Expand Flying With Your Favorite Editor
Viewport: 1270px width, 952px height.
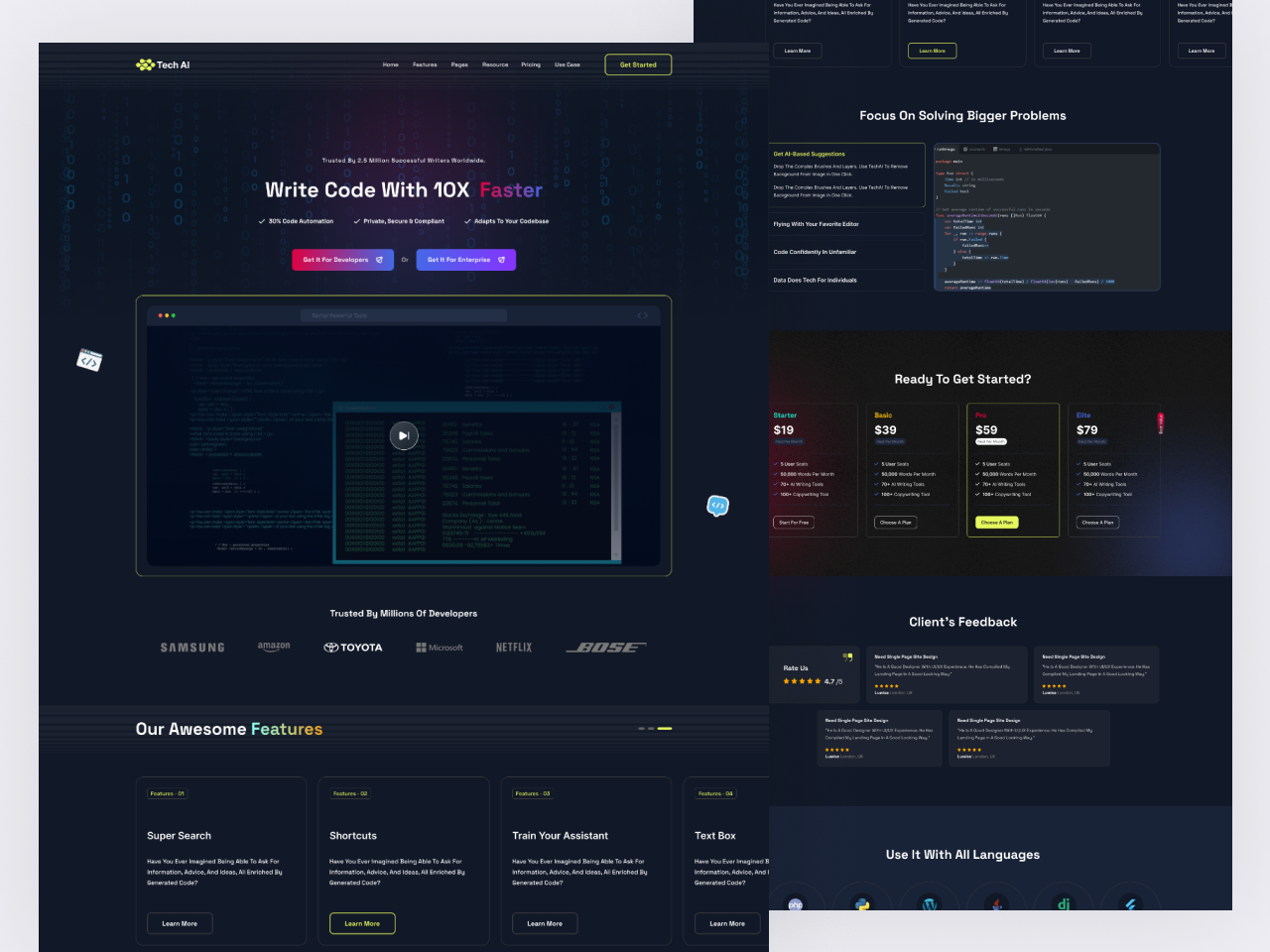847,224
